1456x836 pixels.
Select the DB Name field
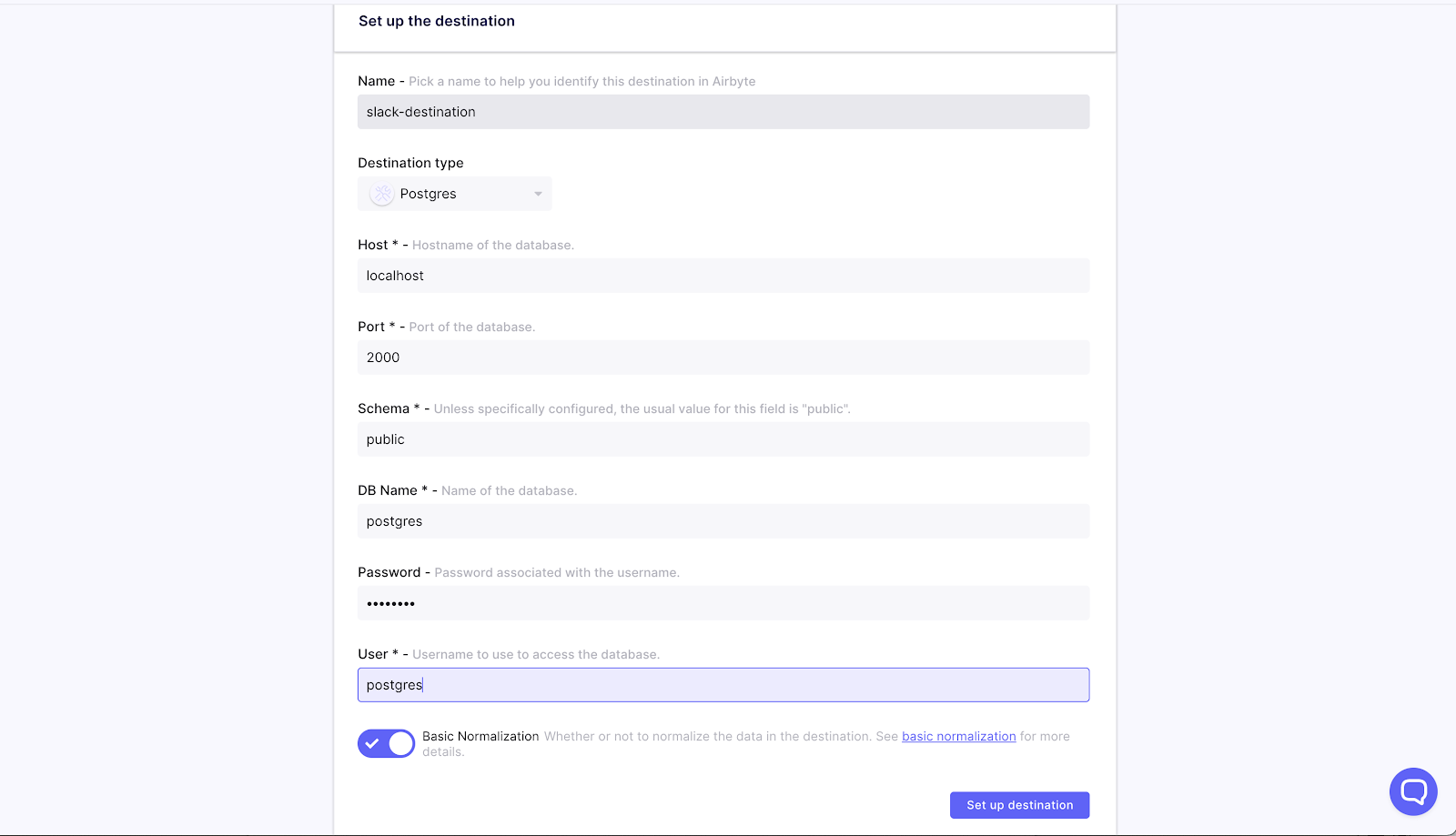(723, 520)
